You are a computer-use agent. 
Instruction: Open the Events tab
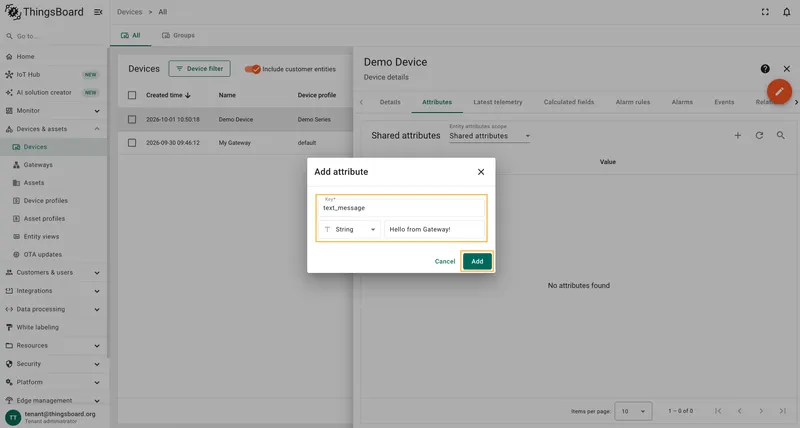(x=724, y=102)
